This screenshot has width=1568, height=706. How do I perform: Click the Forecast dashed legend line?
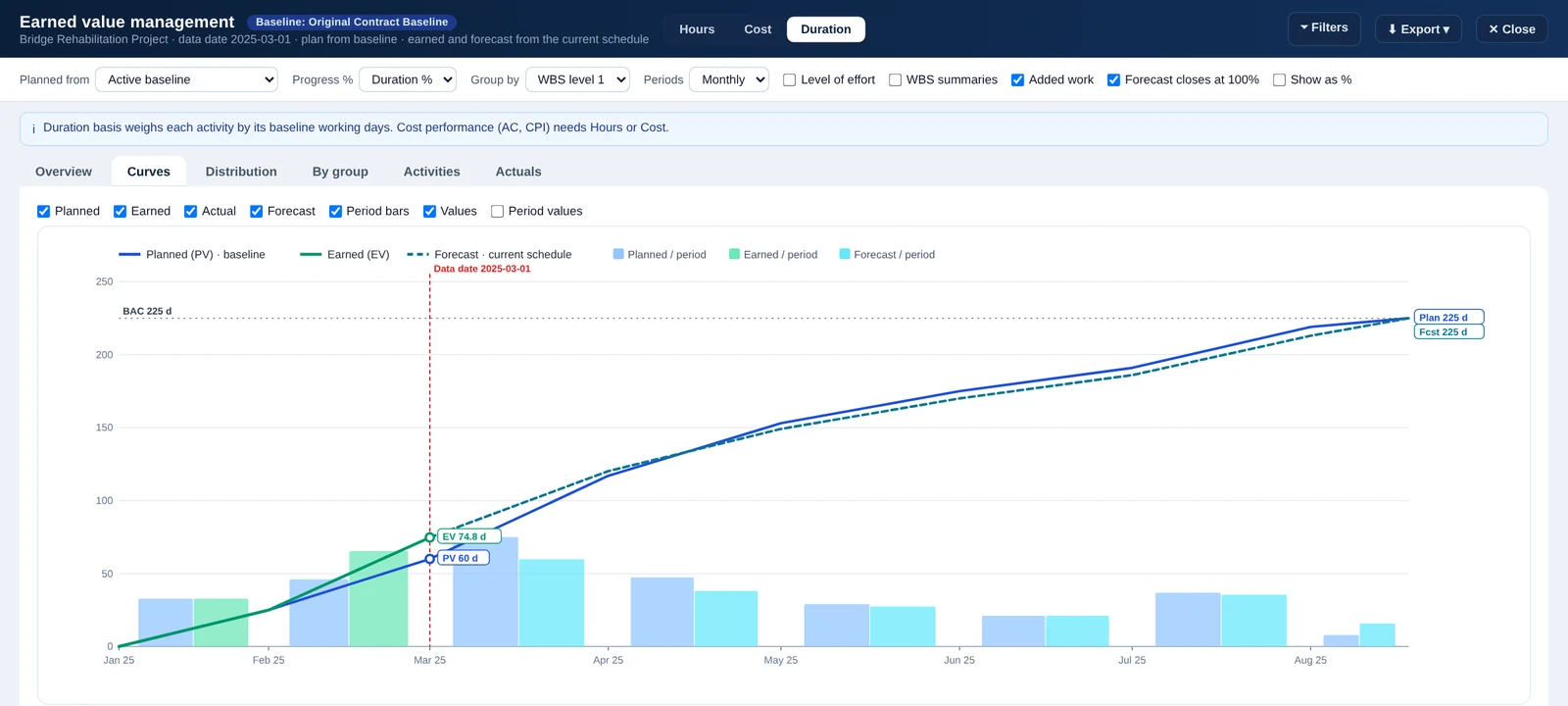tap(417, 255)
